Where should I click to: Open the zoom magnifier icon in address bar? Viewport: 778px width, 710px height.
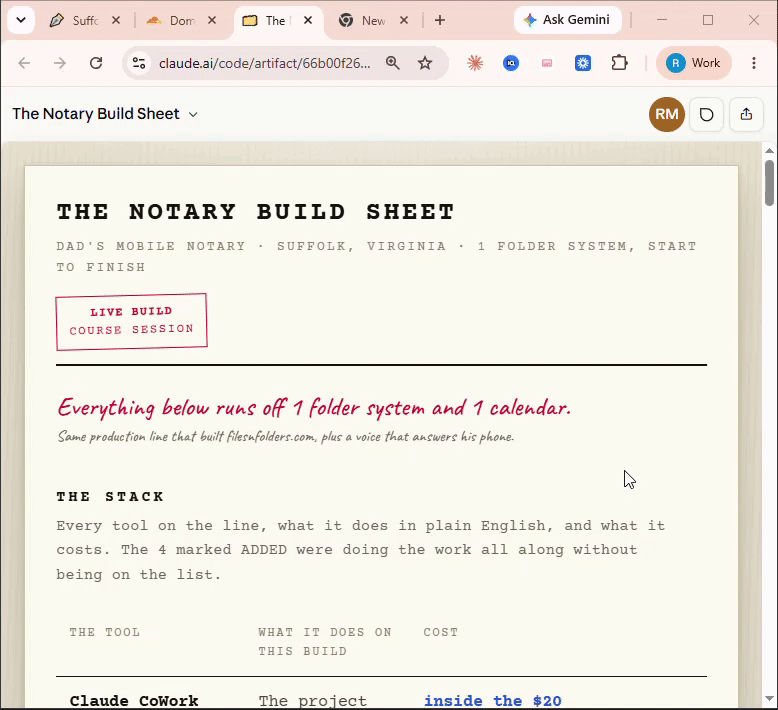(x=392, y=63)
